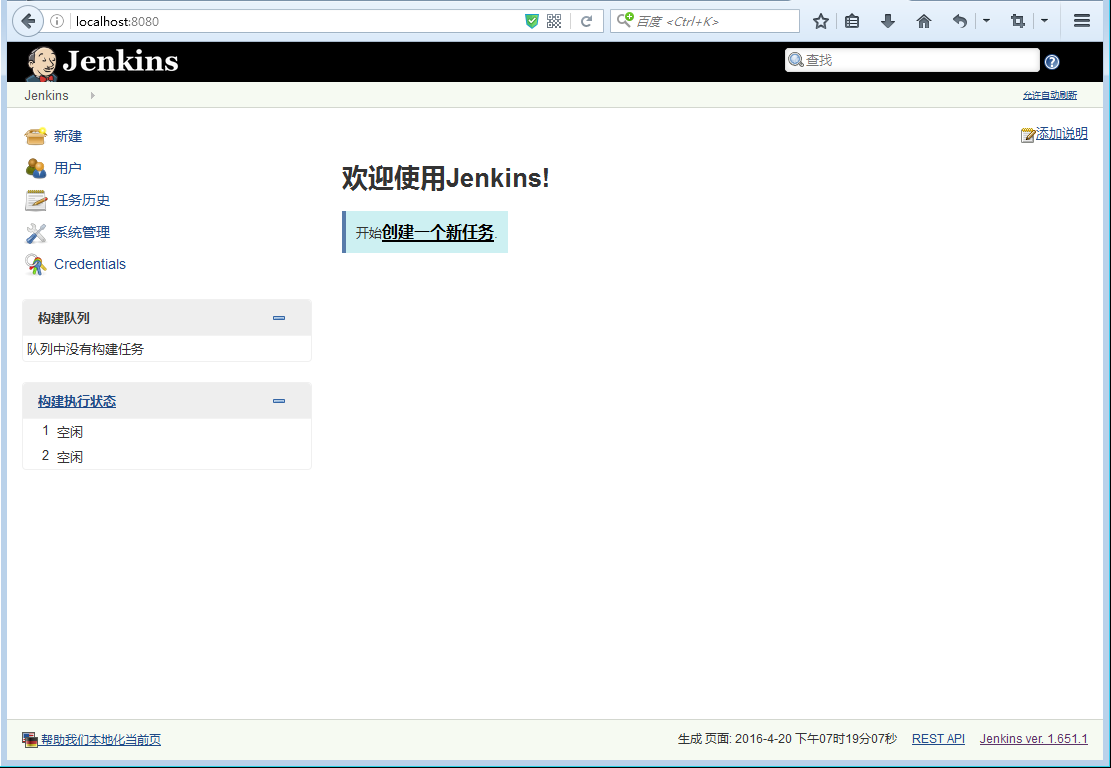Click the crop screenshot toolbar icon

(1017, 21)
